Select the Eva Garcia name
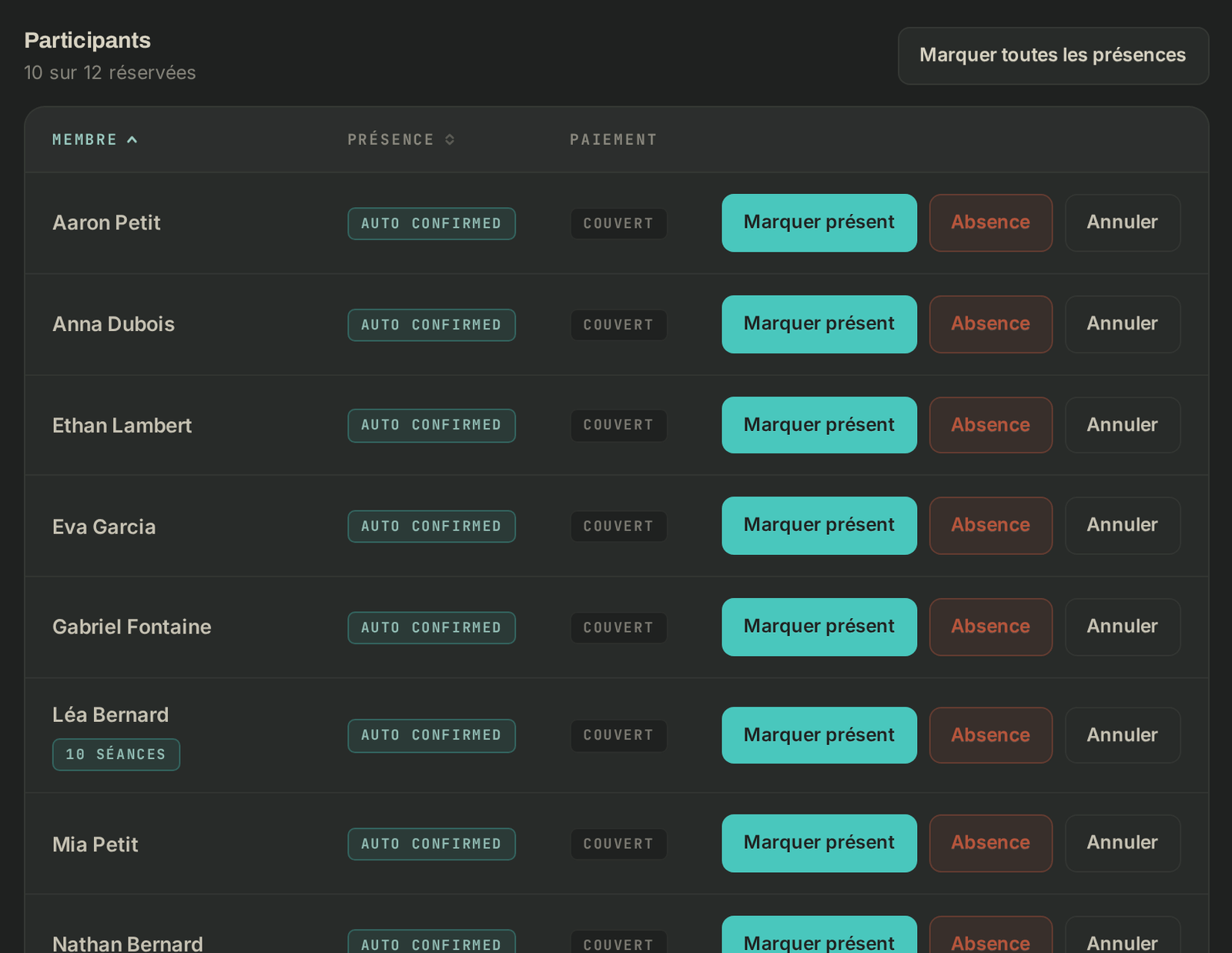 pos(104,527)
